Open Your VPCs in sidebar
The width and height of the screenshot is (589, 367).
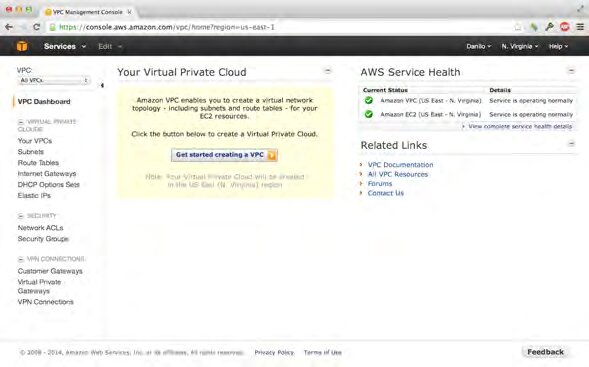click(x=35, y=141)
